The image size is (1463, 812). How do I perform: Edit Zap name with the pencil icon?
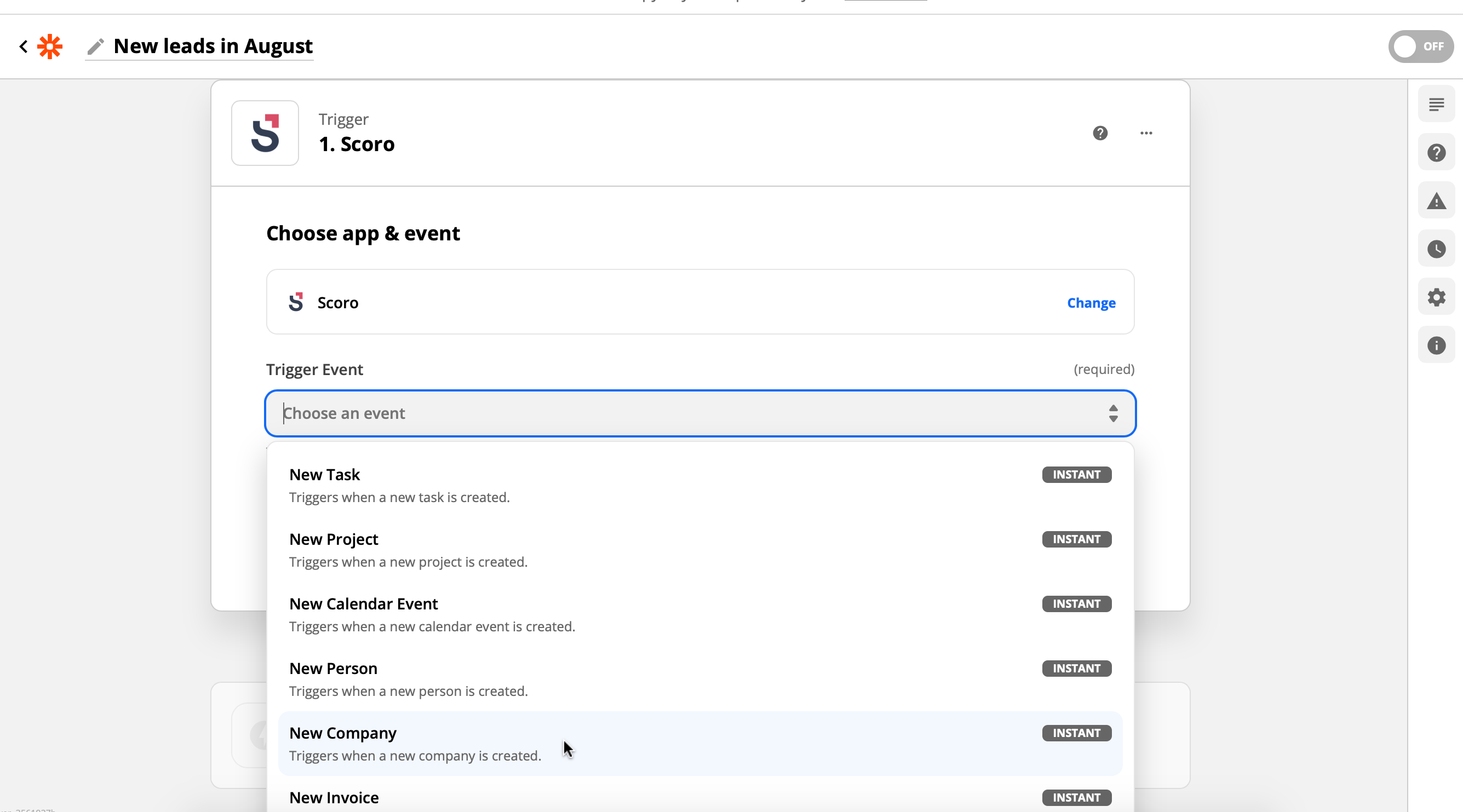coord(95,47)
